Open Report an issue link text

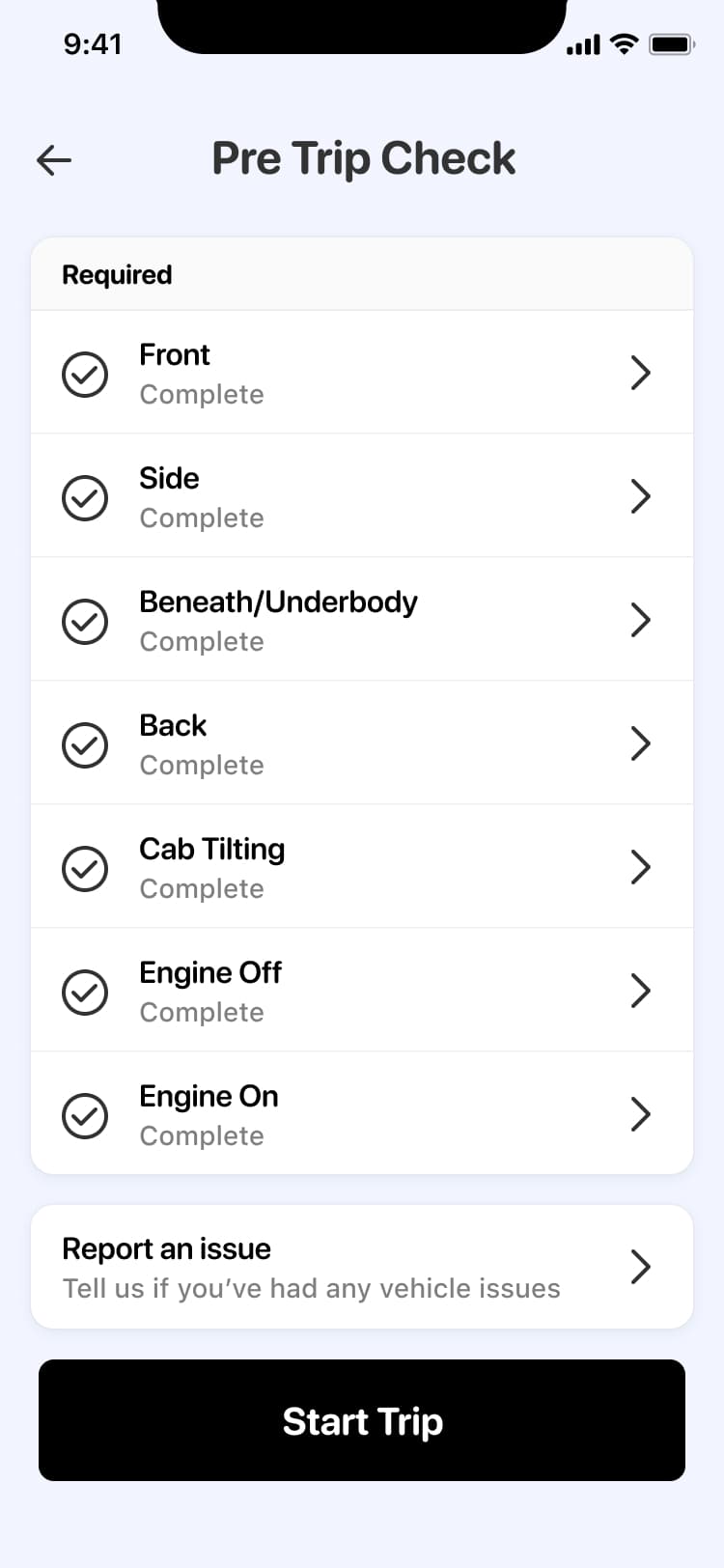coord(166,1248)
